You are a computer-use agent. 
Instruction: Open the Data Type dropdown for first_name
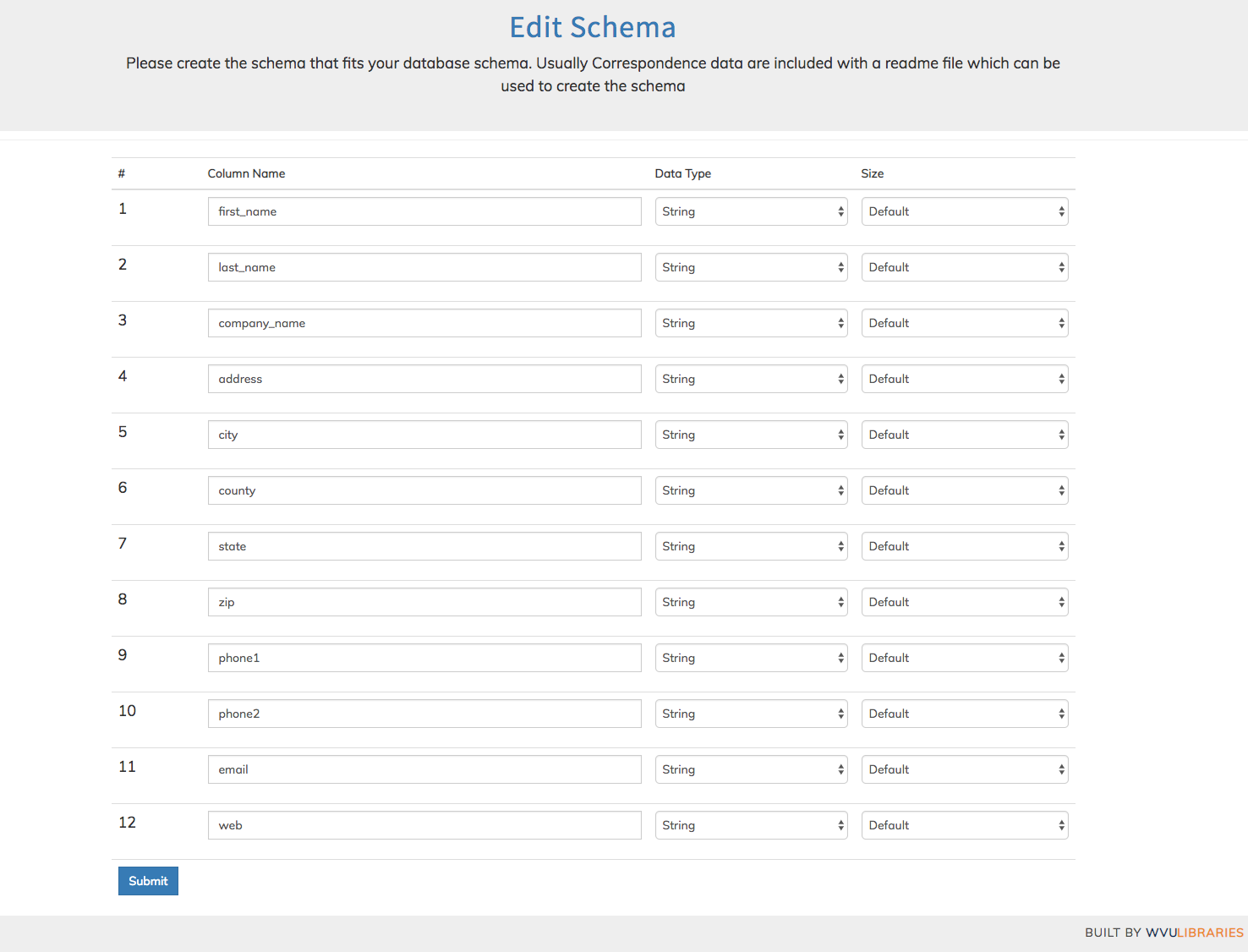(x=750, y=211)
